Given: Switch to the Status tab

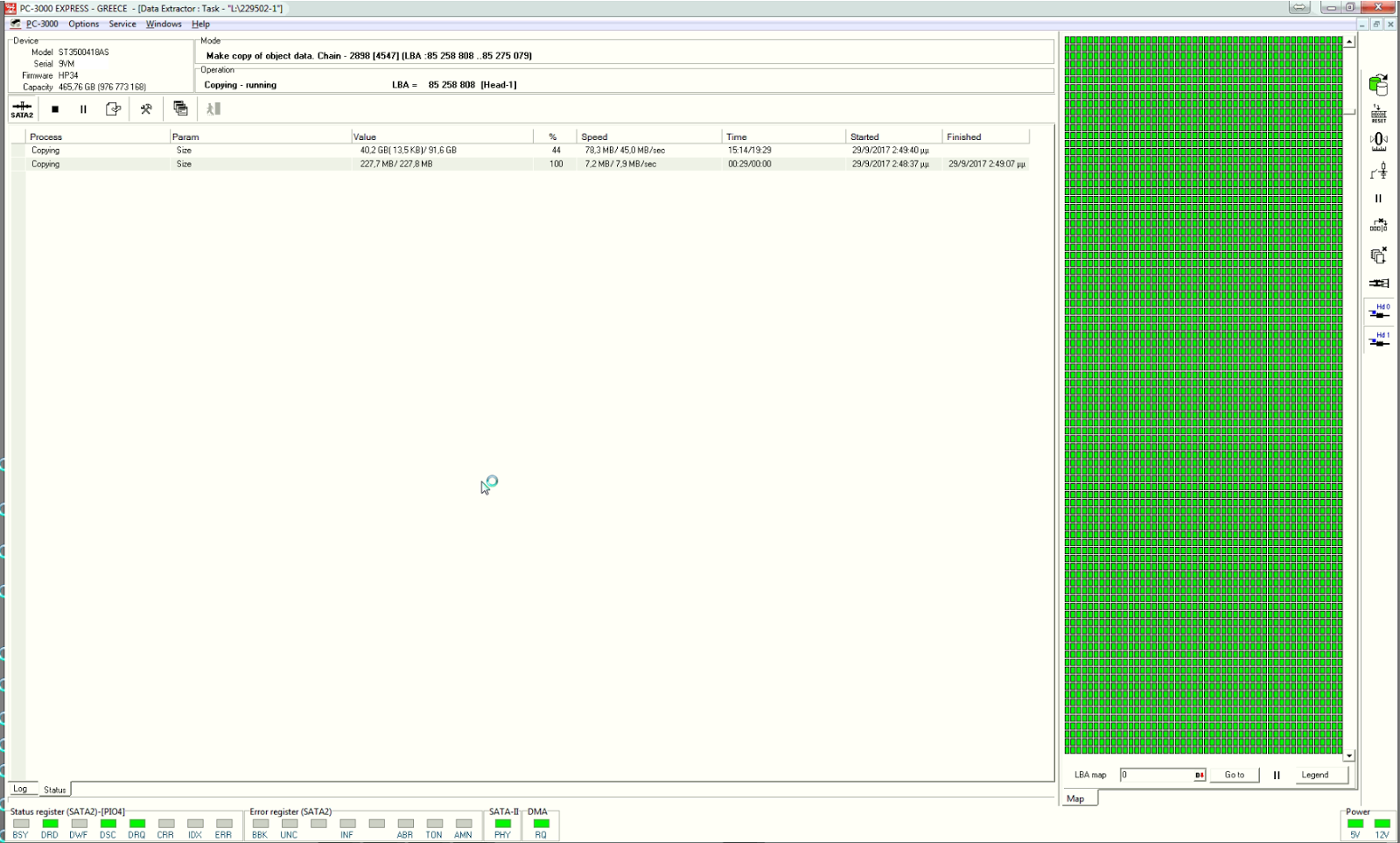Looking at the screenshot, I should coord(54,790).
